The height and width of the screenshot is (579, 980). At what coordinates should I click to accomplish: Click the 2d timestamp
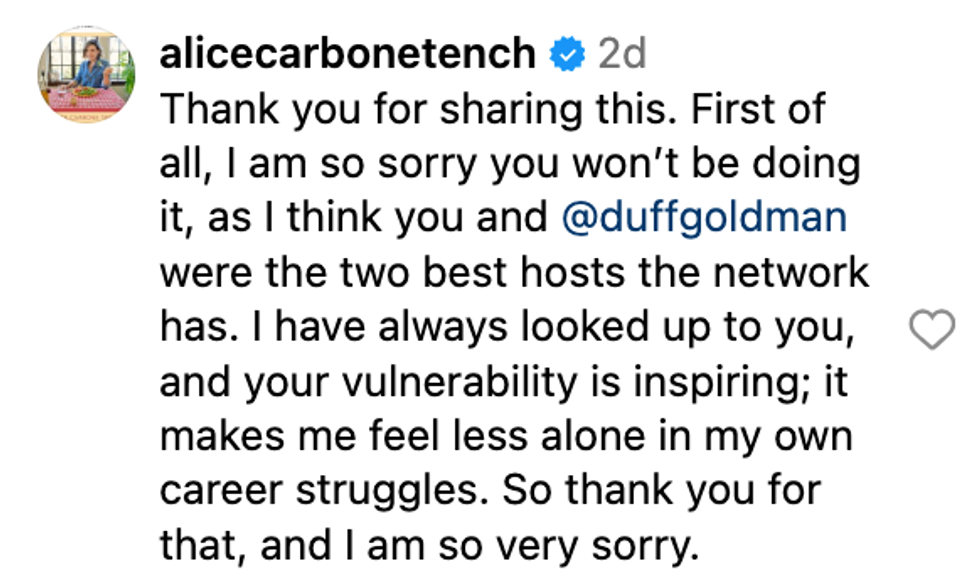pos(621,55)
